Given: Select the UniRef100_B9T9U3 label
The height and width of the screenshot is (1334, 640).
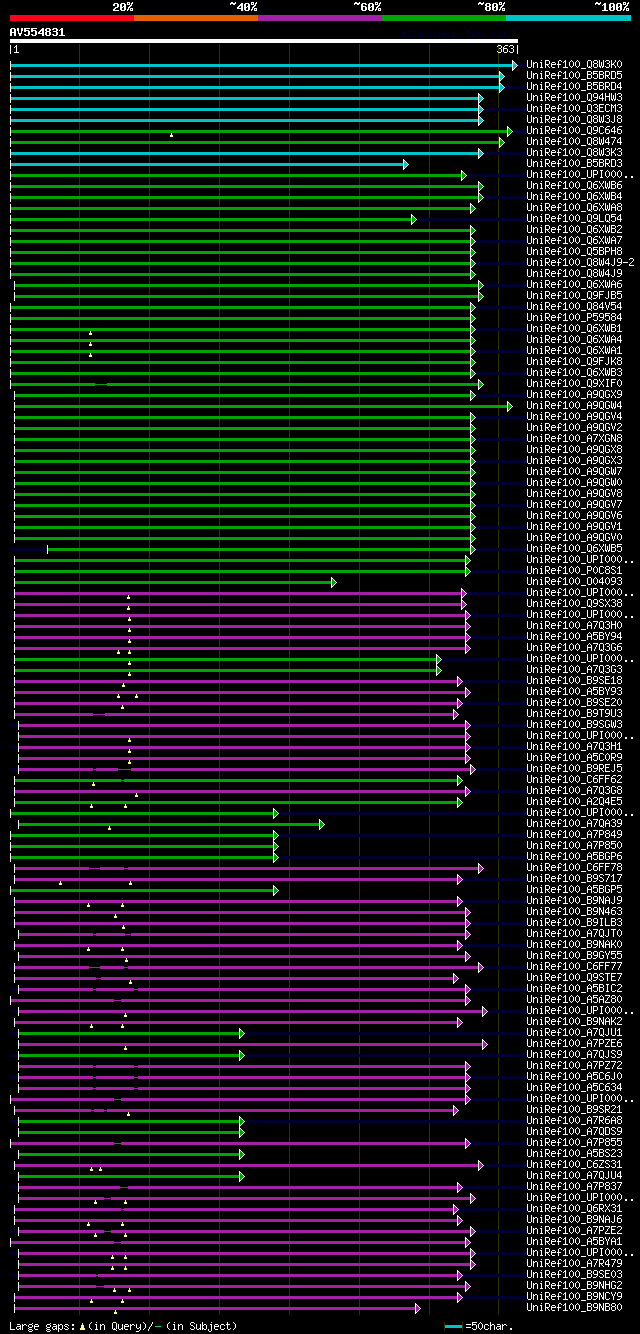Looking at the screenshot, I should click(575, 713).
